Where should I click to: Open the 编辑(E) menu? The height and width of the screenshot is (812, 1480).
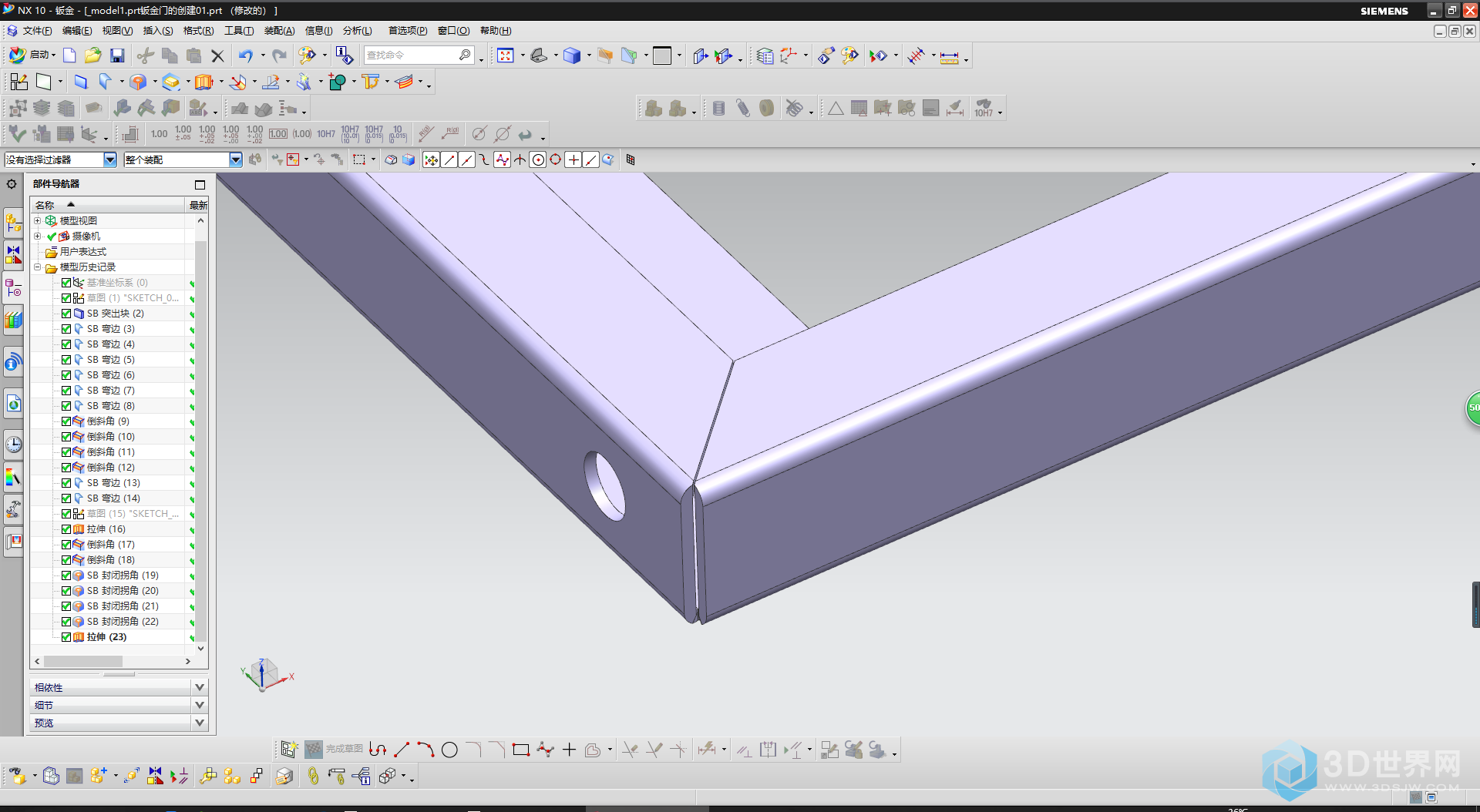77,31
